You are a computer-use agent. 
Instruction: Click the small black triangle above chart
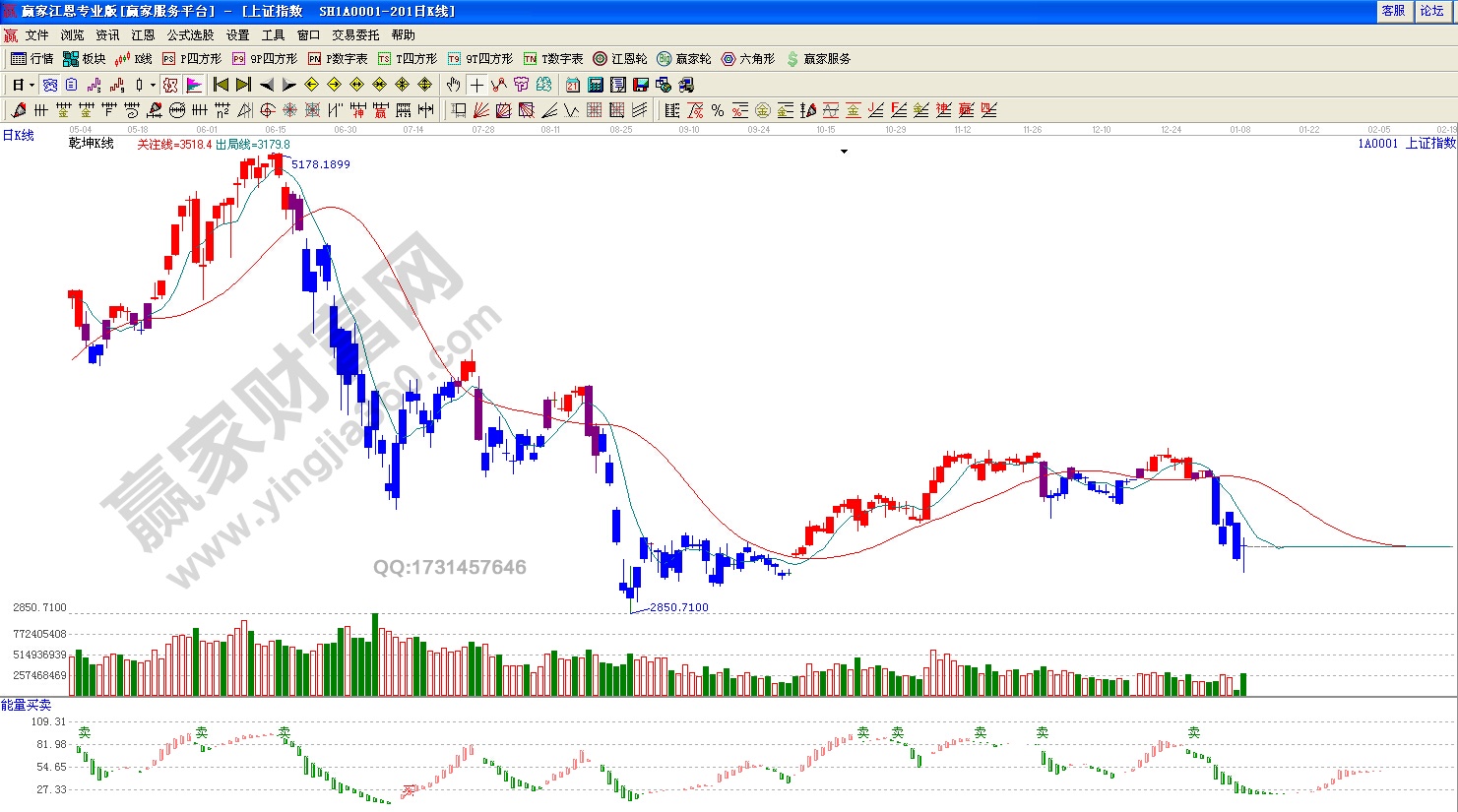844,152
